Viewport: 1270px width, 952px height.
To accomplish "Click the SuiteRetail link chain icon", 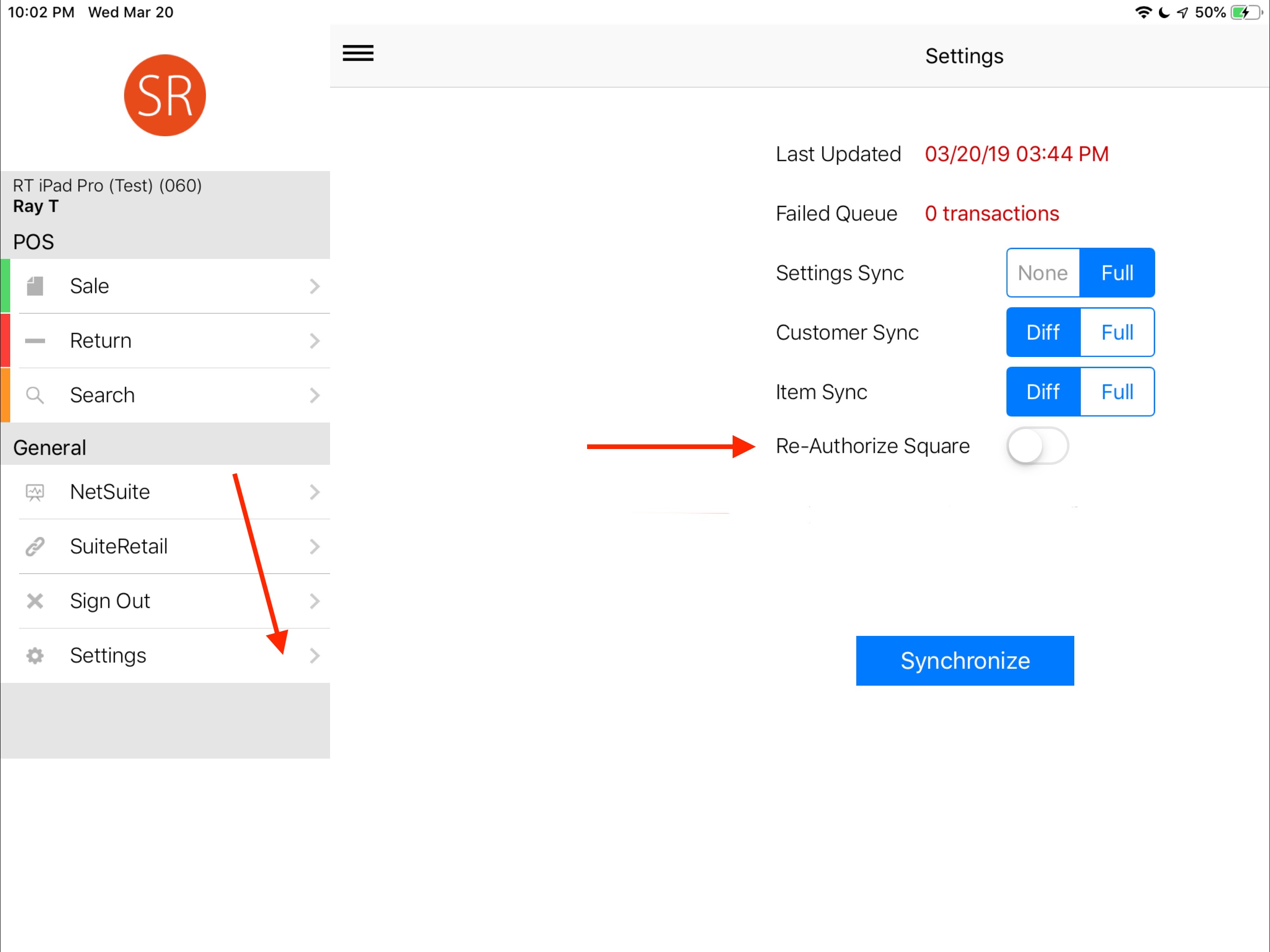I will (x=35, y=547).
